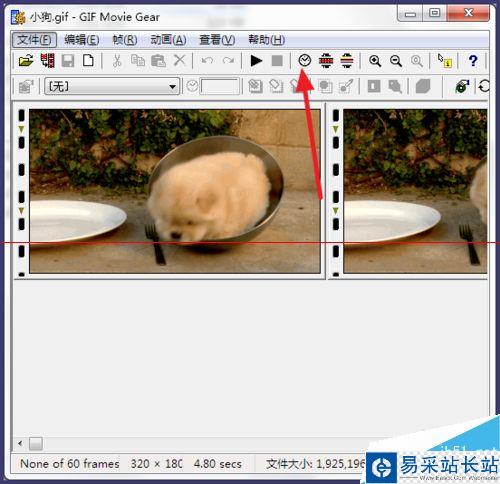
Task: Close the GIF Movie Gear window
Action: tap(468, 13)
